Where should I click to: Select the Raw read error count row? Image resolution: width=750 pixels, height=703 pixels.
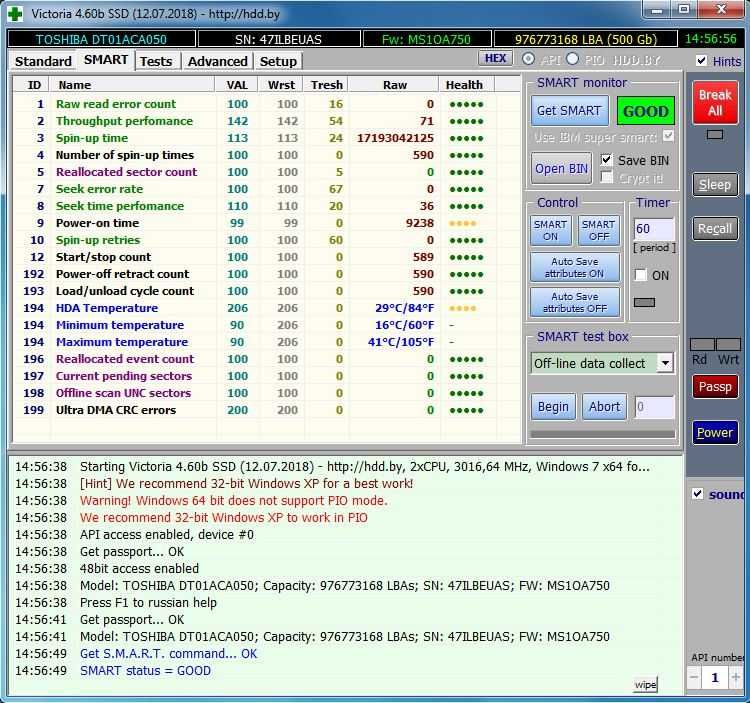pyautogui.click(x=266, y=104)
